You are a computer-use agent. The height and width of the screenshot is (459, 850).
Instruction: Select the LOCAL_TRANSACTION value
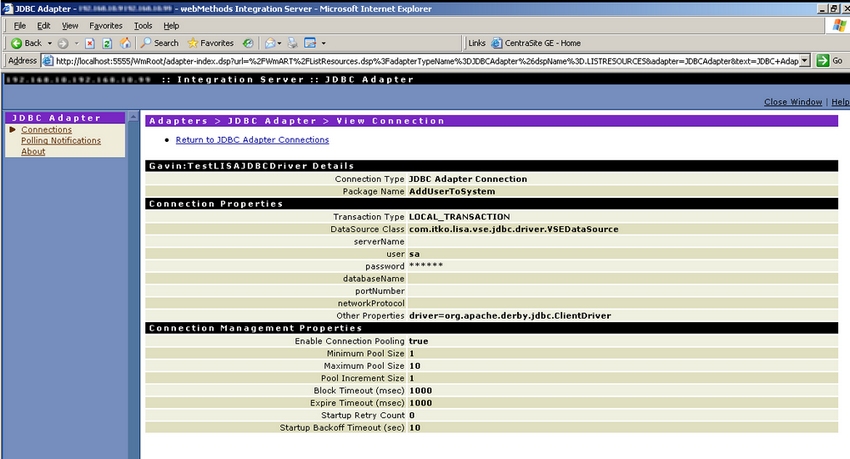(459, 216)
